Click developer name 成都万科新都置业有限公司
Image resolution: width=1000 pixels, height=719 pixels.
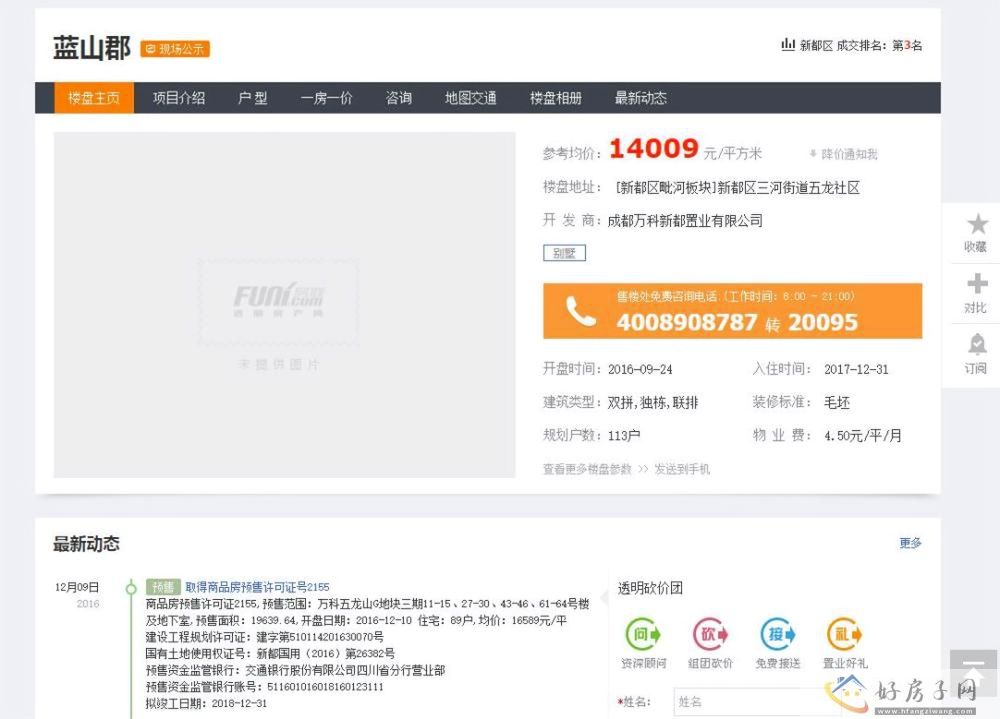(685, 221)
